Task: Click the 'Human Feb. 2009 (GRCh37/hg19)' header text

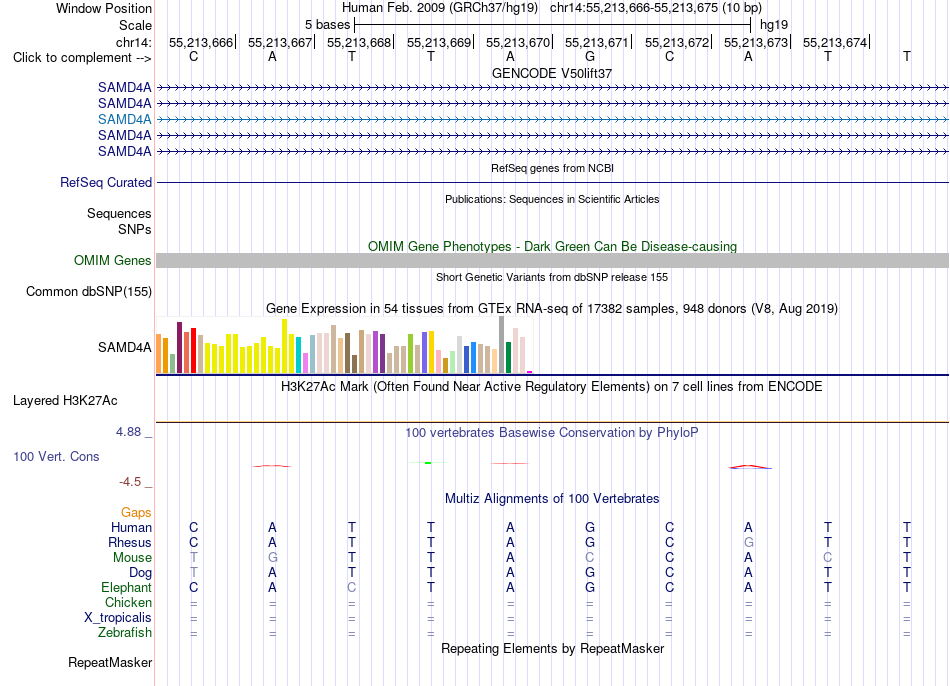Action: 440,8
